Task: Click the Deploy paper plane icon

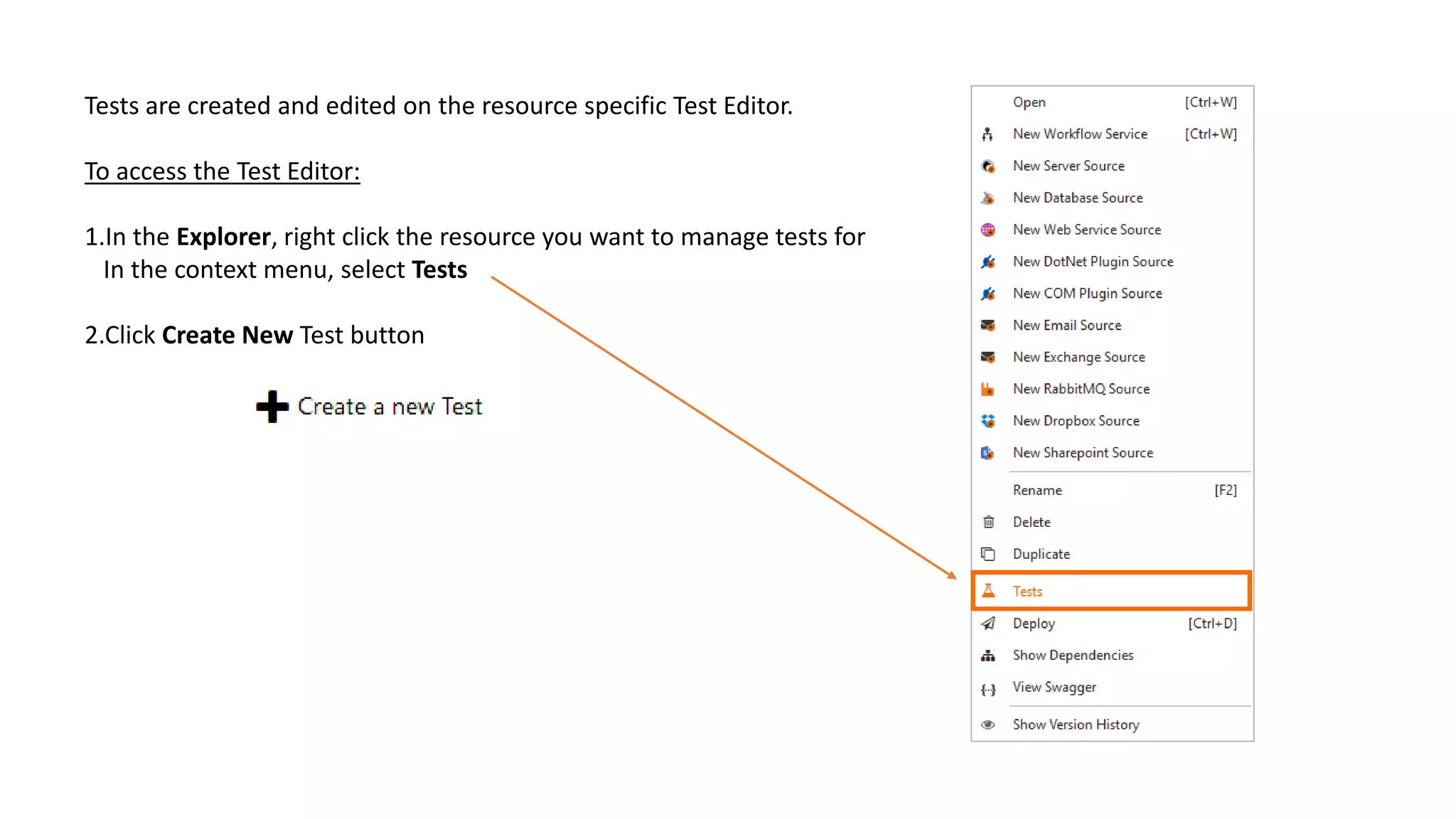Action: pos(988,623)
